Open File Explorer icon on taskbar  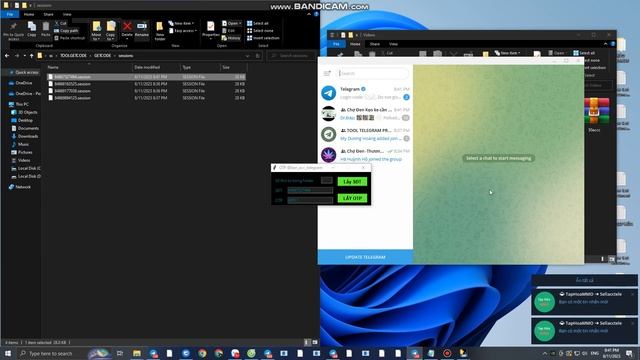pyautogui.click(x=137, y=353)
